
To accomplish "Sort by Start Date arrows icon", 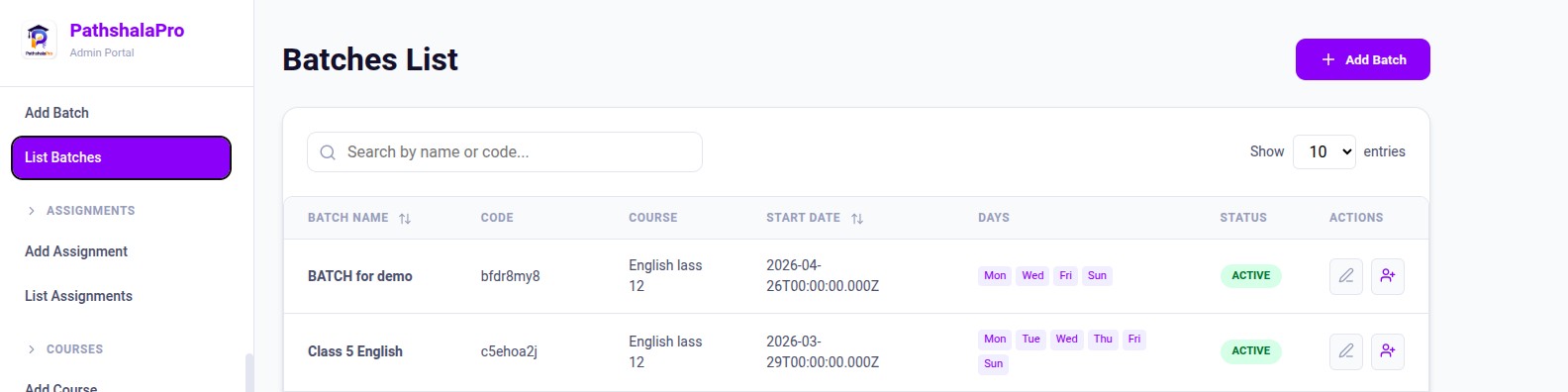I will pos(857,219).
